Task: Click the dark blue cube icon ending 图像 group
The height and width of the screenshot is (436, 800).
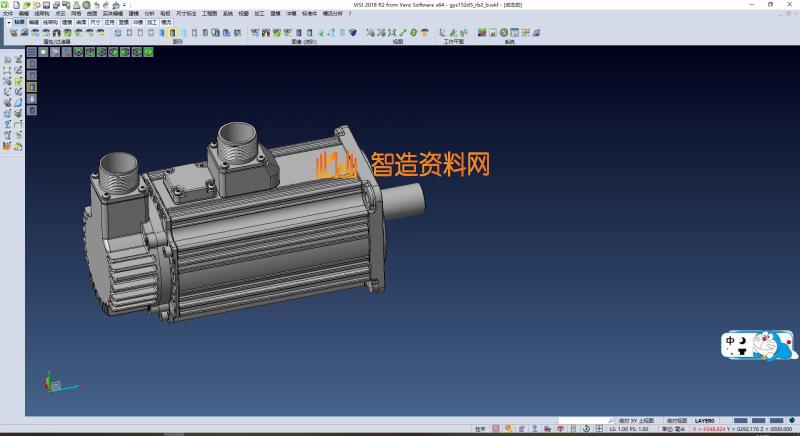Action: 353,33
